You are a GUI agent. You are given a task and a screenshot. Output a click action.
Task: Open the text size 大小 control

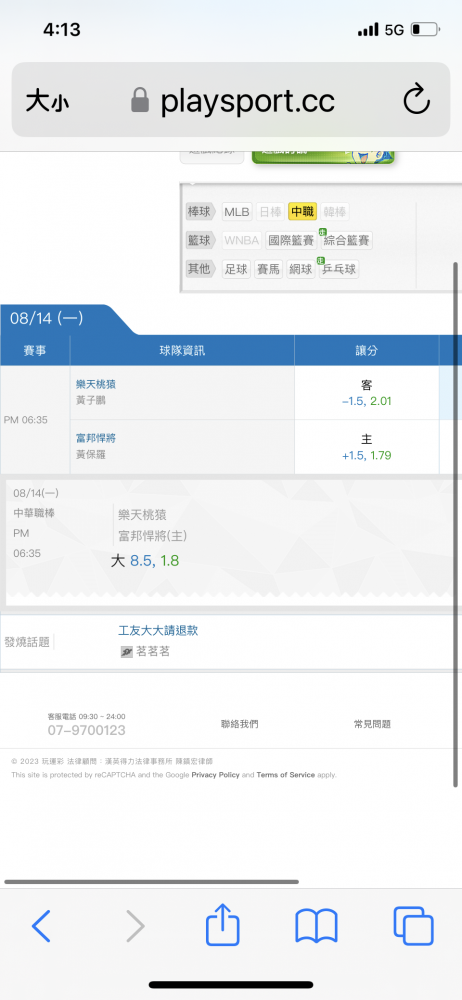click(x=47, y=101)
